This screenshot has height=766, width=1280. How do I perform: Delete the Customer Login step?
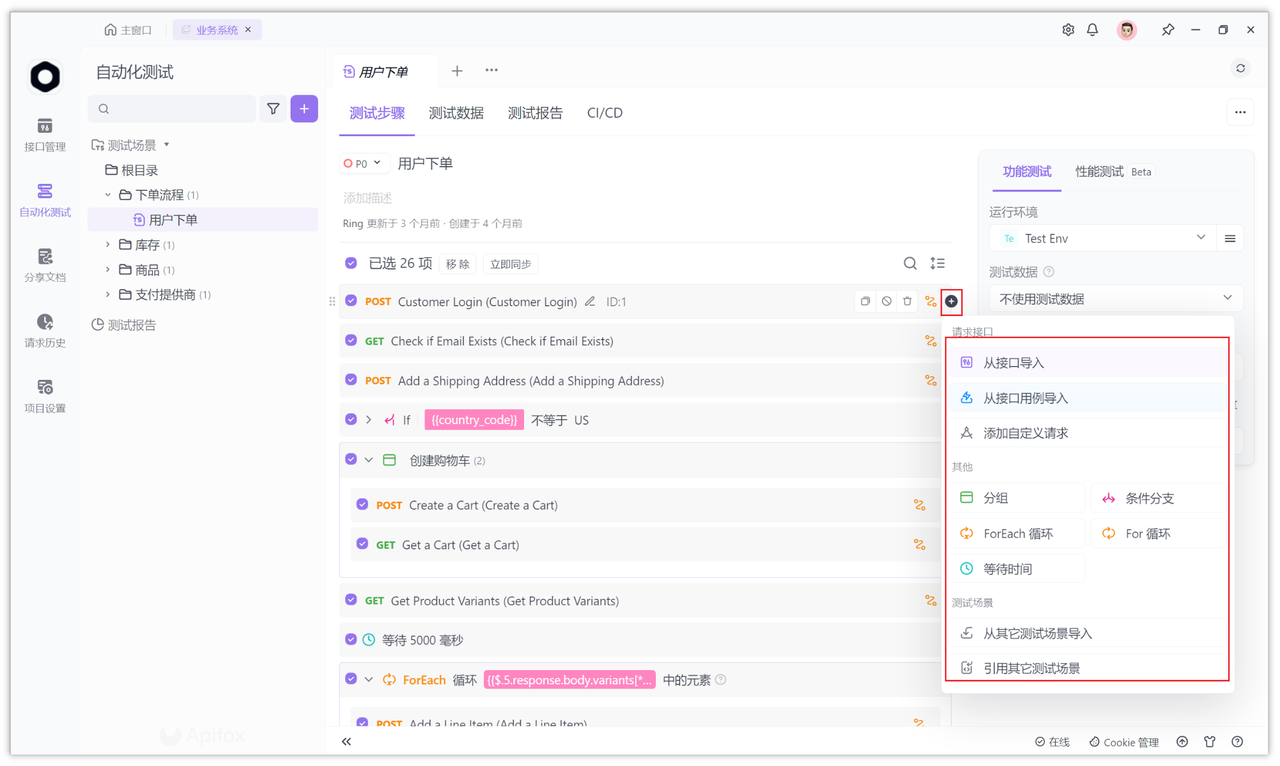click(x=907, y=301)
